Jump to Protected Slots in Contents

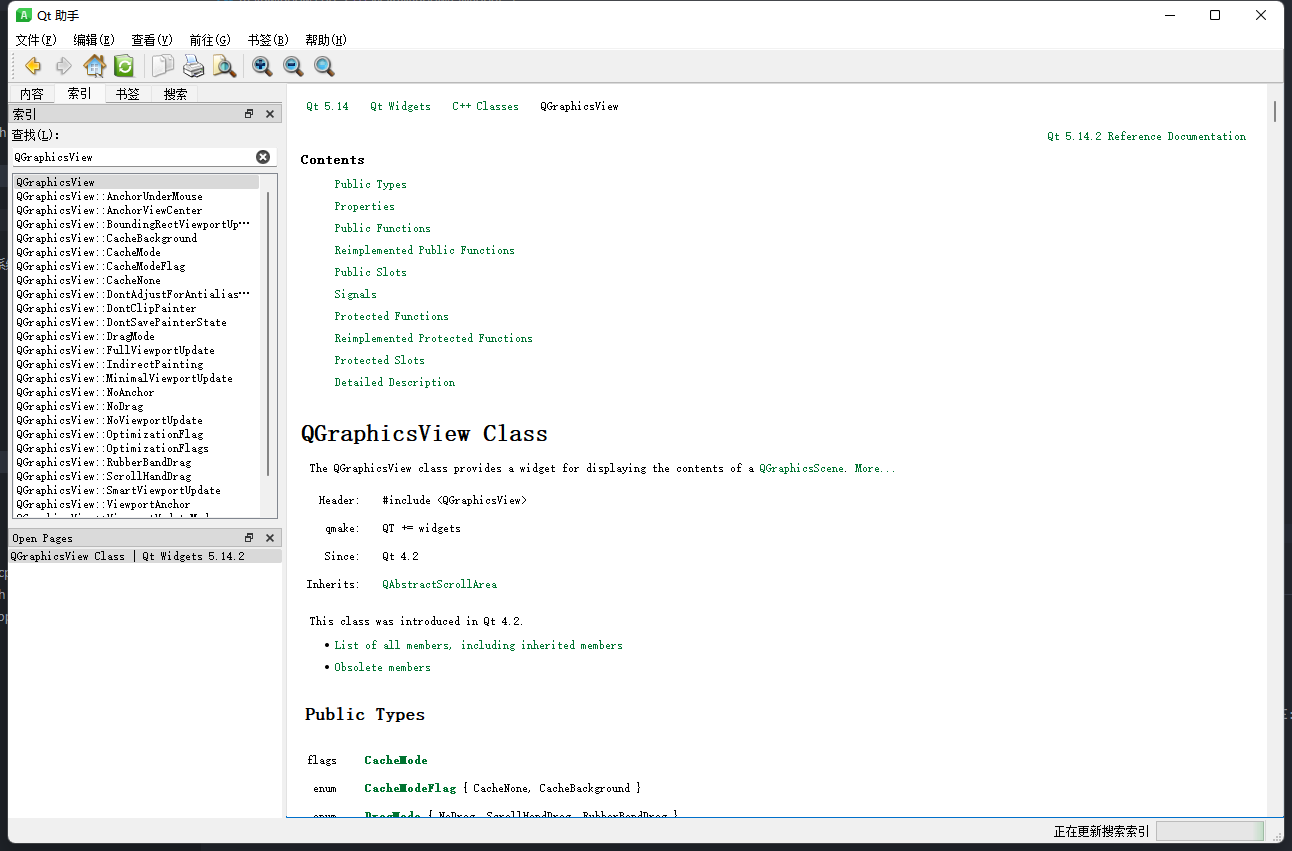[x=380, y=360]
